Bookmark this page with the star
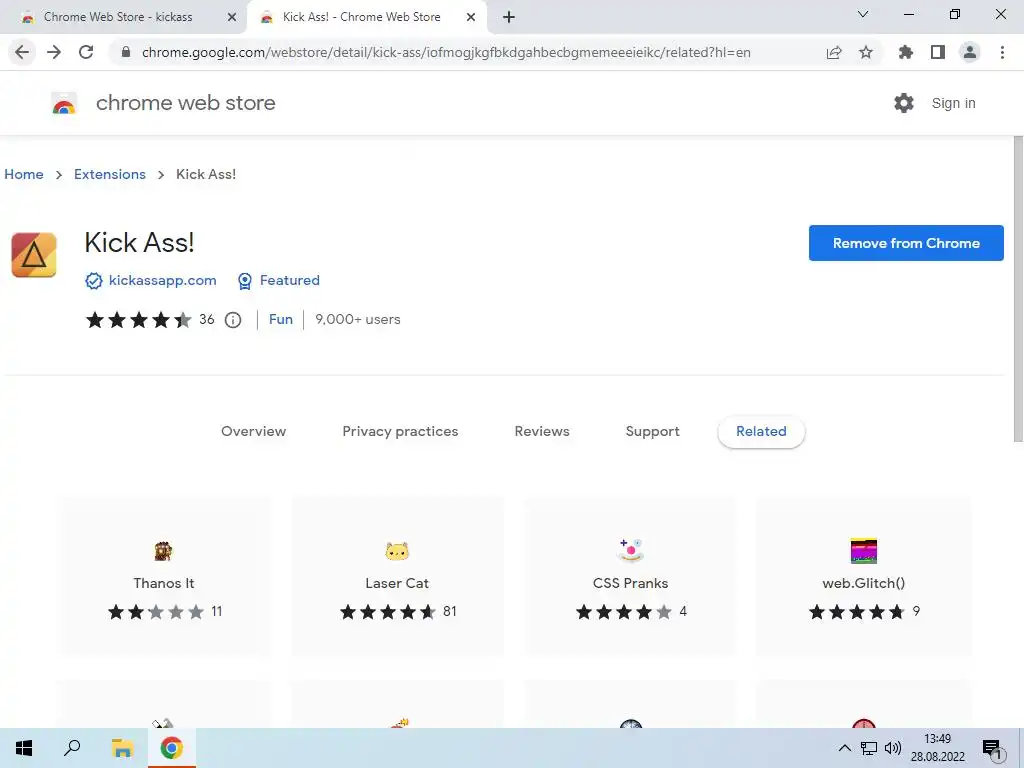1024x768 pixels. (x=866, y=52)
